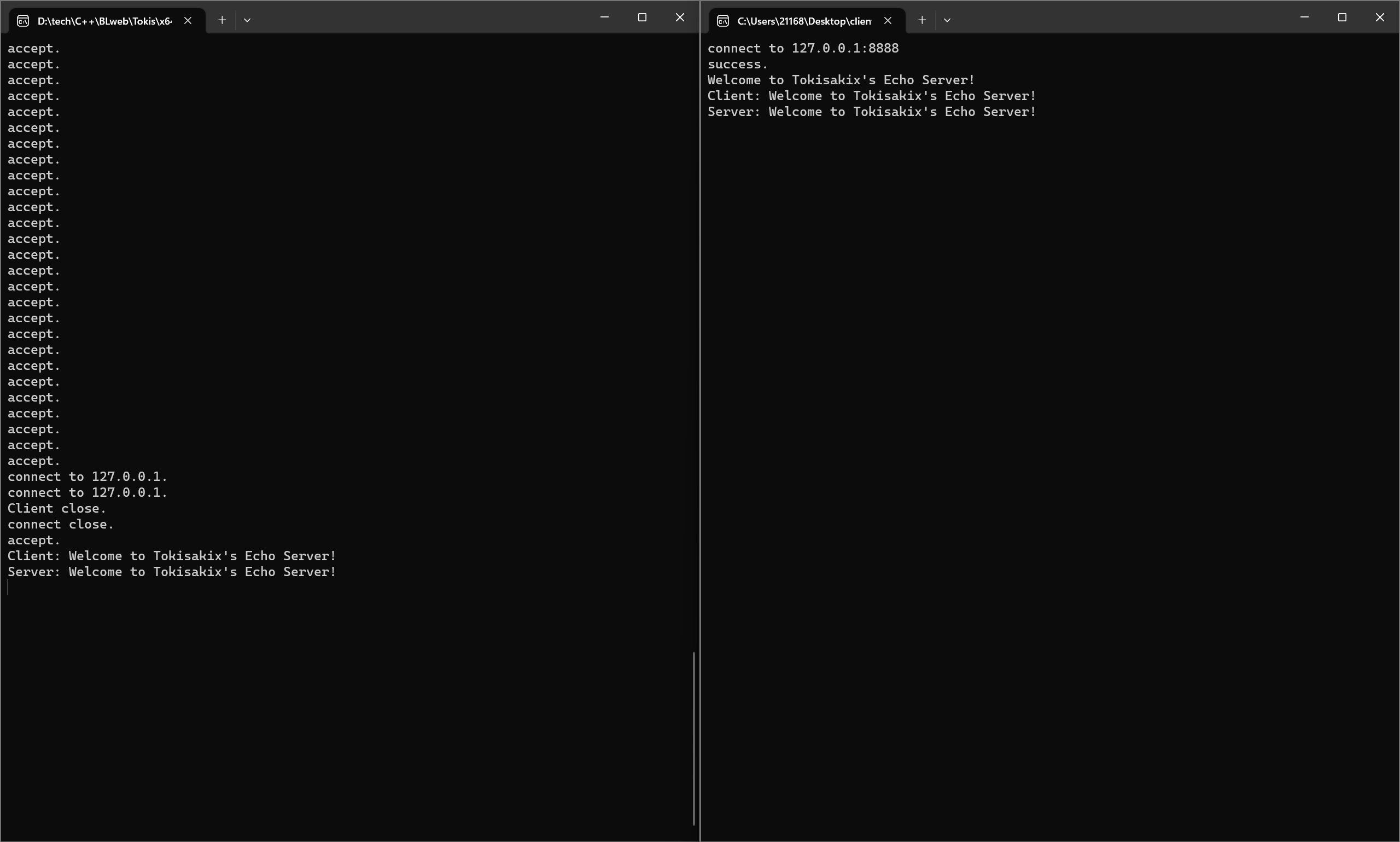1400x842 pixels.
Task: Click 'Server: Welcome' line in left terminal
Action: click(172, 572)
